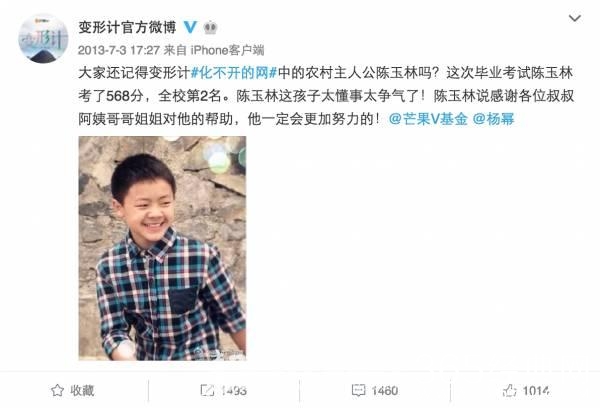Viewport: 600px width, 408px height.
Task: Click the comment bubble icon
Action: click(x=358, y=390)
